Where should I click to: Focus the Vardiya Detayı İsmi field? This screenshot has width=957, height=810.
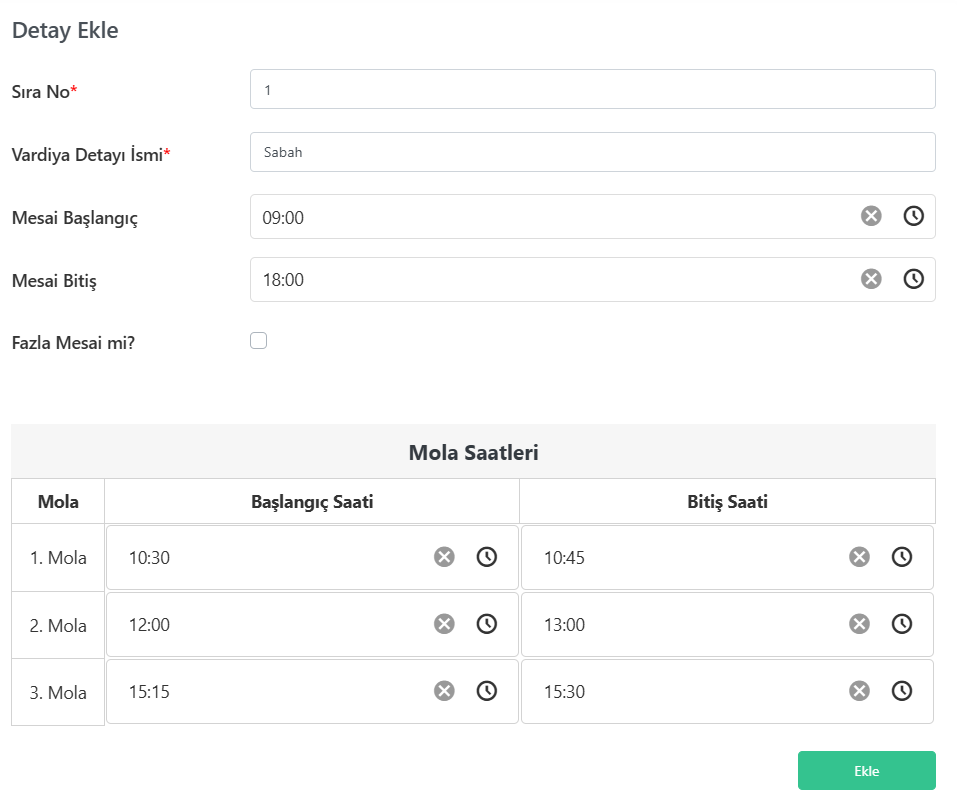click(x=593, y=152)
